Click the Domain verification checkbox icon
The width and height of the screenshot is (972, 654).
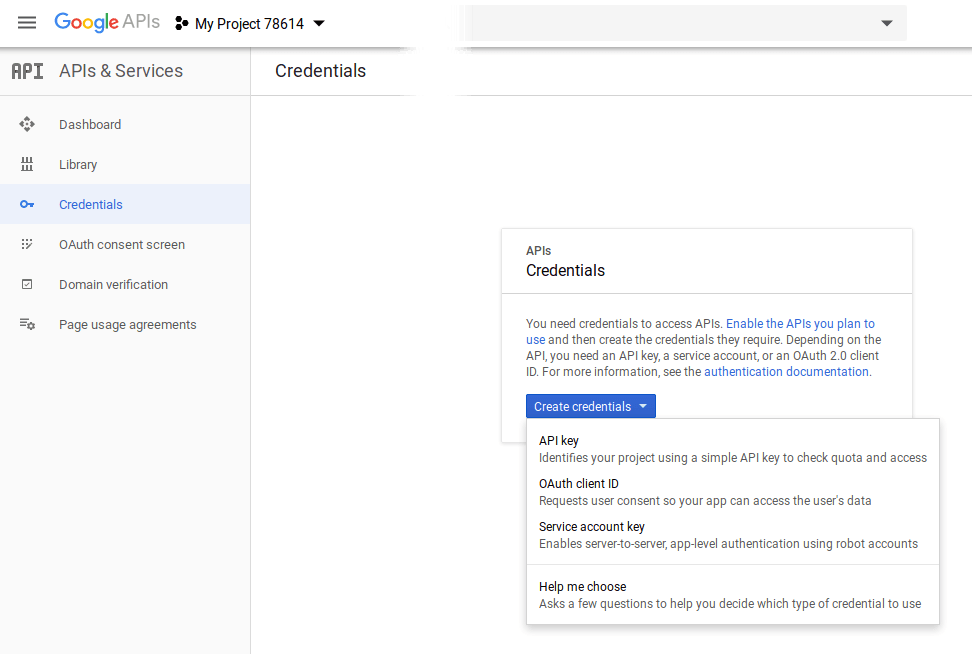pyautogui.click(x=27, y=285)
